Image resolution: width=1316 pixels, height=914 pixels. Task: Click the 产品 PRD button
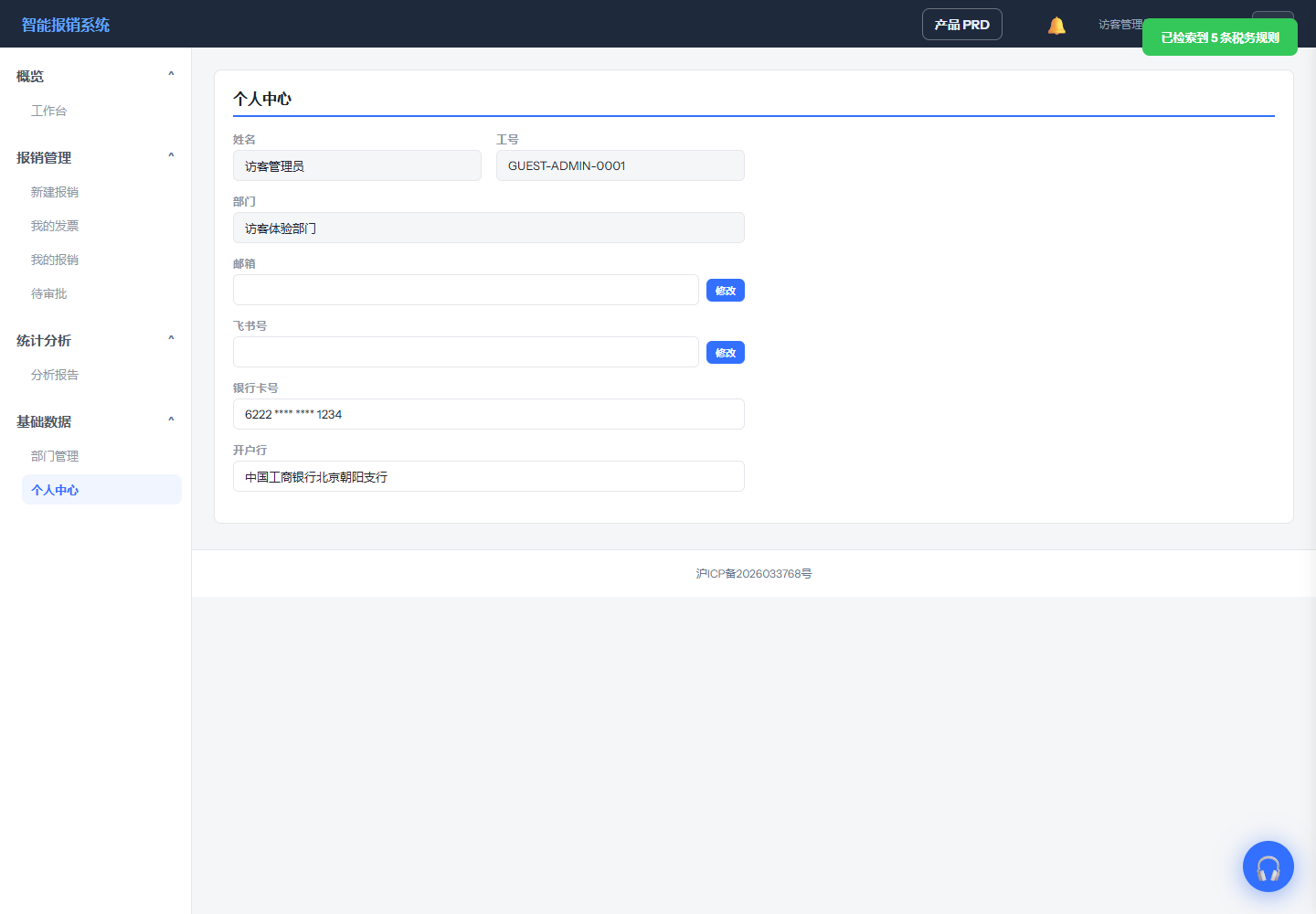(x=962, y=25)
